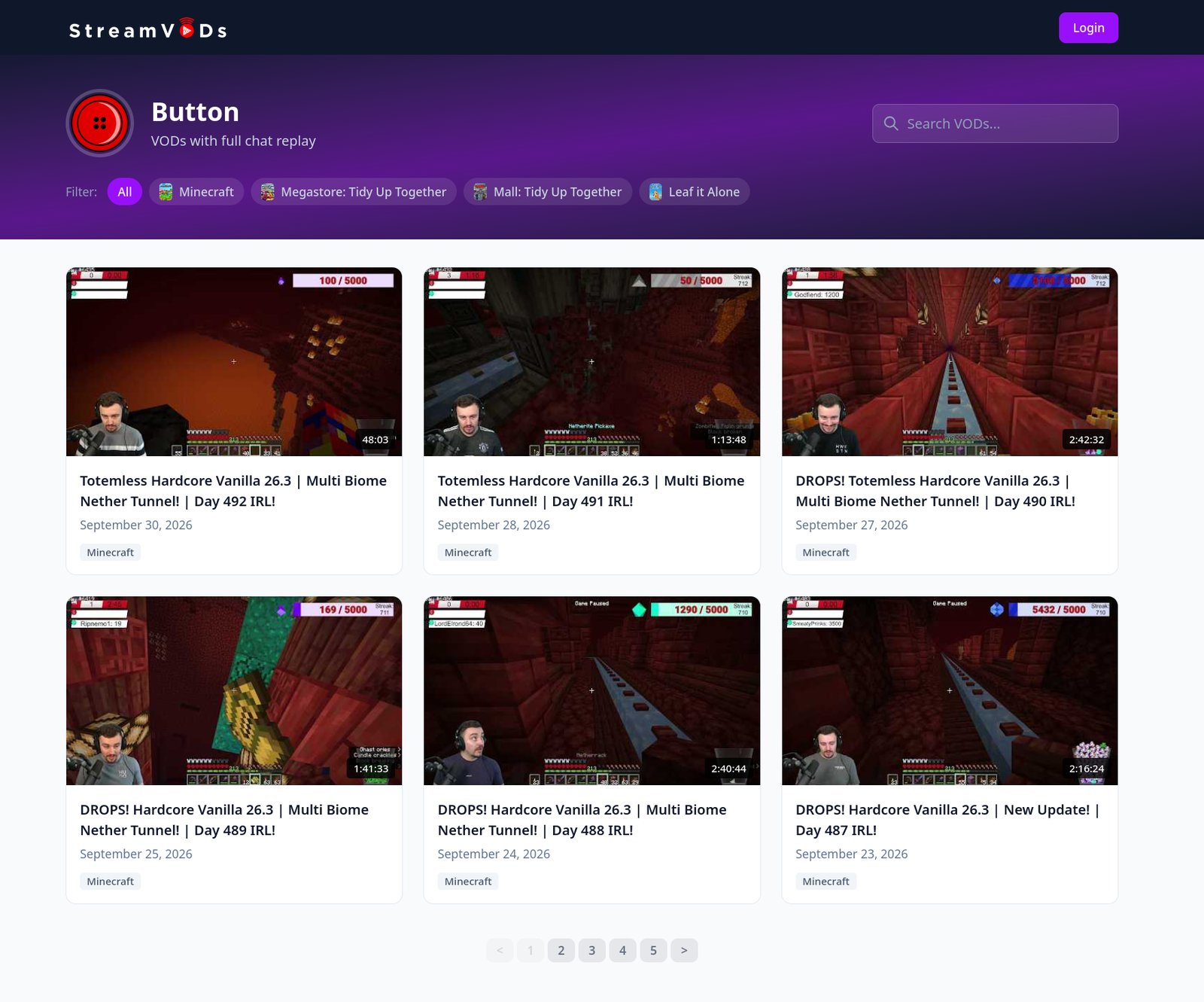1204x1002 pixels.
Task: Go to page 3
Action: (x=592, y=951)
